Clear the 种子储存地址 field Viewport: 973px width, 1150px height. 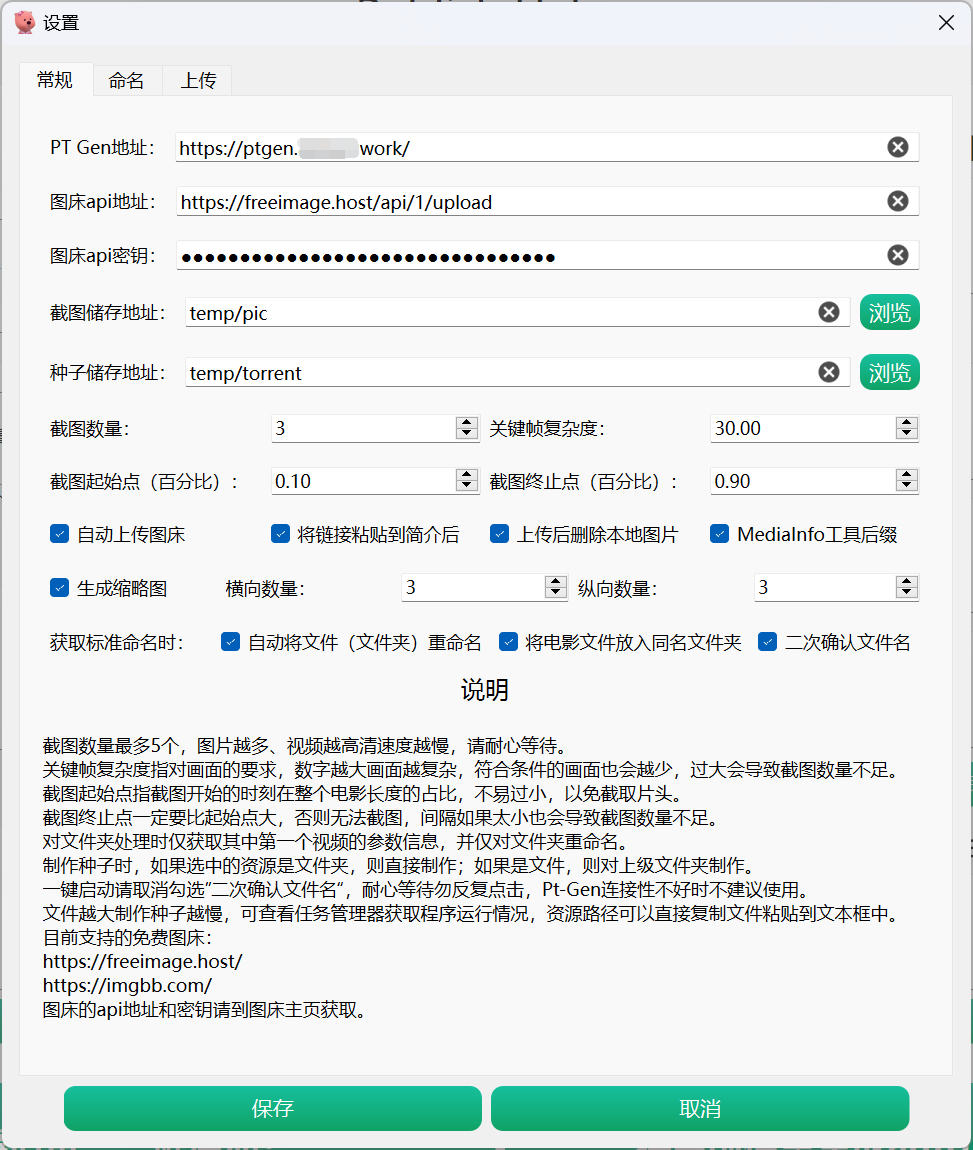coord(829,373)
